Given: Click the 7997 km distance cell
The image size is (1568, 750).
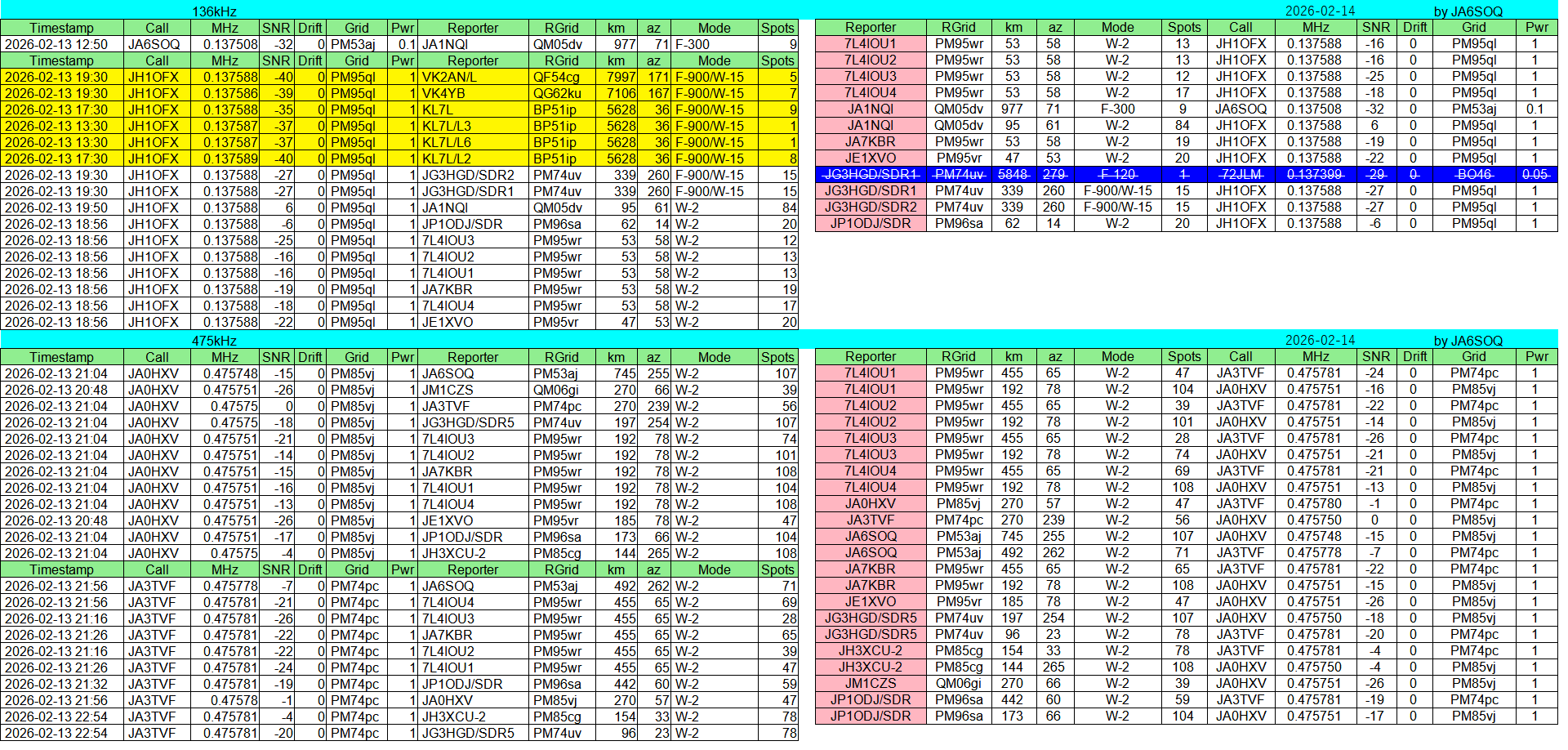Looking at the screenshot, I should pyautogui.click(x=621, y=77).
